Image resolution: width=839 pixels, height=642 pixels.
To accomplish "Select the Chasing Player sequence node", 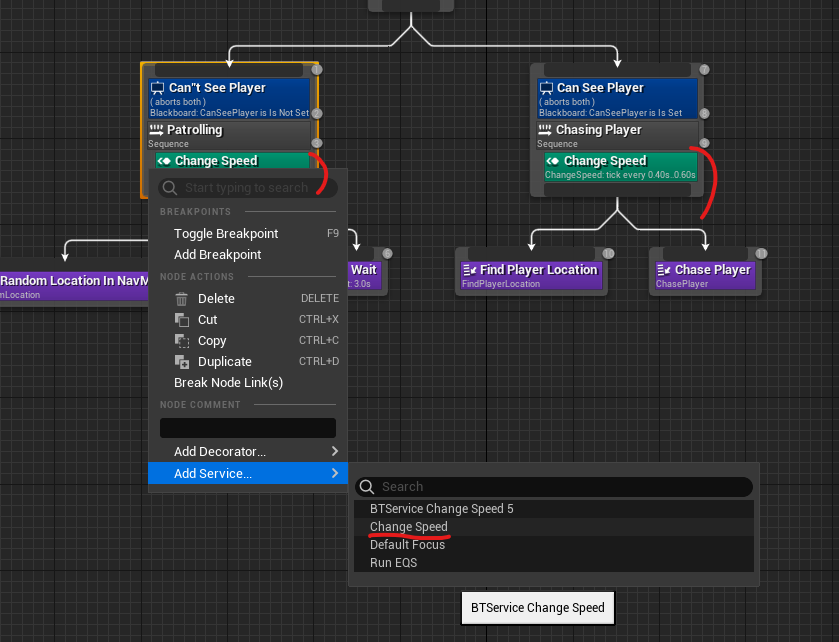I will pyautogui.click(x=618, y=135).
